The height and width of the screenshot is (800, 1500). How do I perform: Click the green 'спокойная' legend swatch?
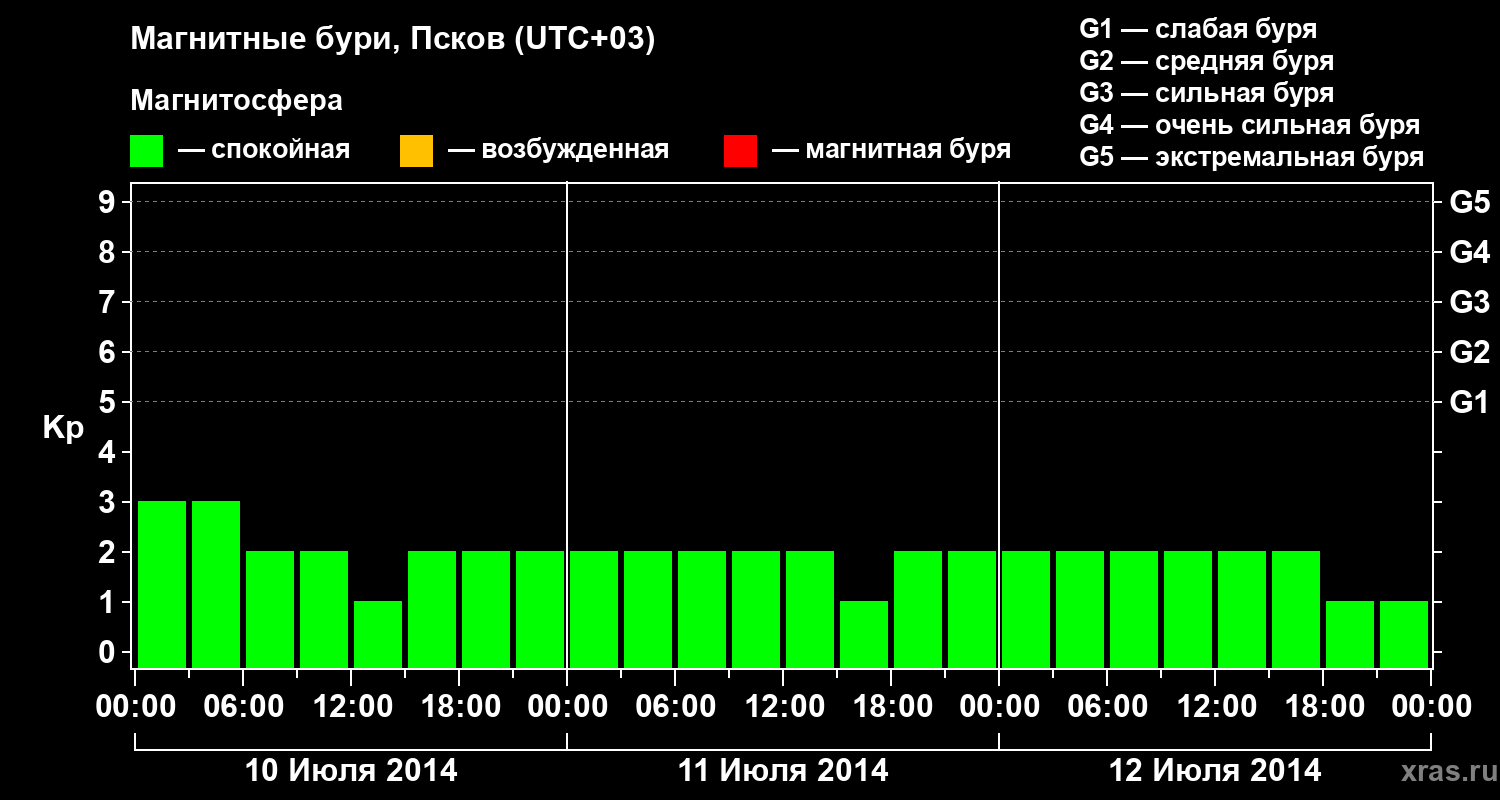tap(147, 151)
